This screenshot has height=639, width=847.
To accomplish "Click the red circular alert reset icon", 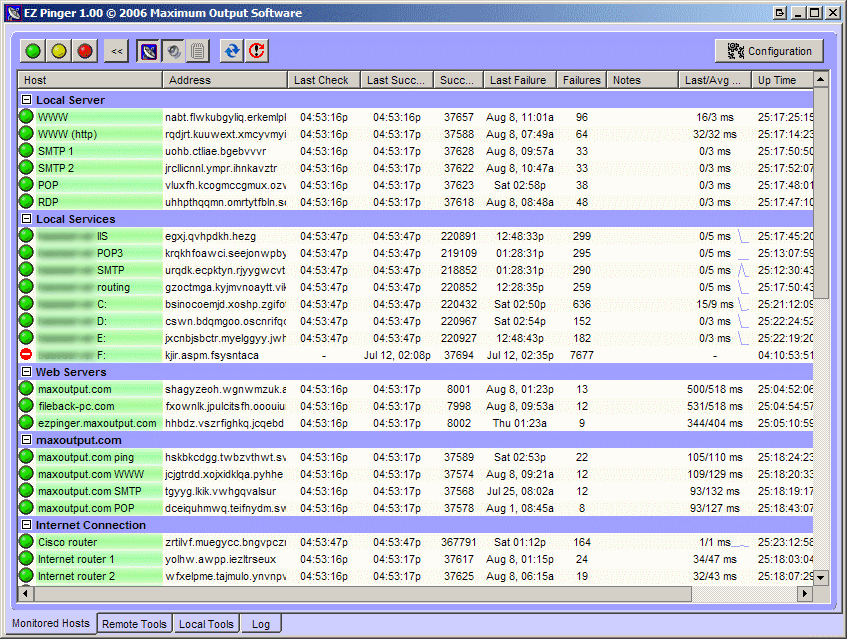I will pos(257,51).
